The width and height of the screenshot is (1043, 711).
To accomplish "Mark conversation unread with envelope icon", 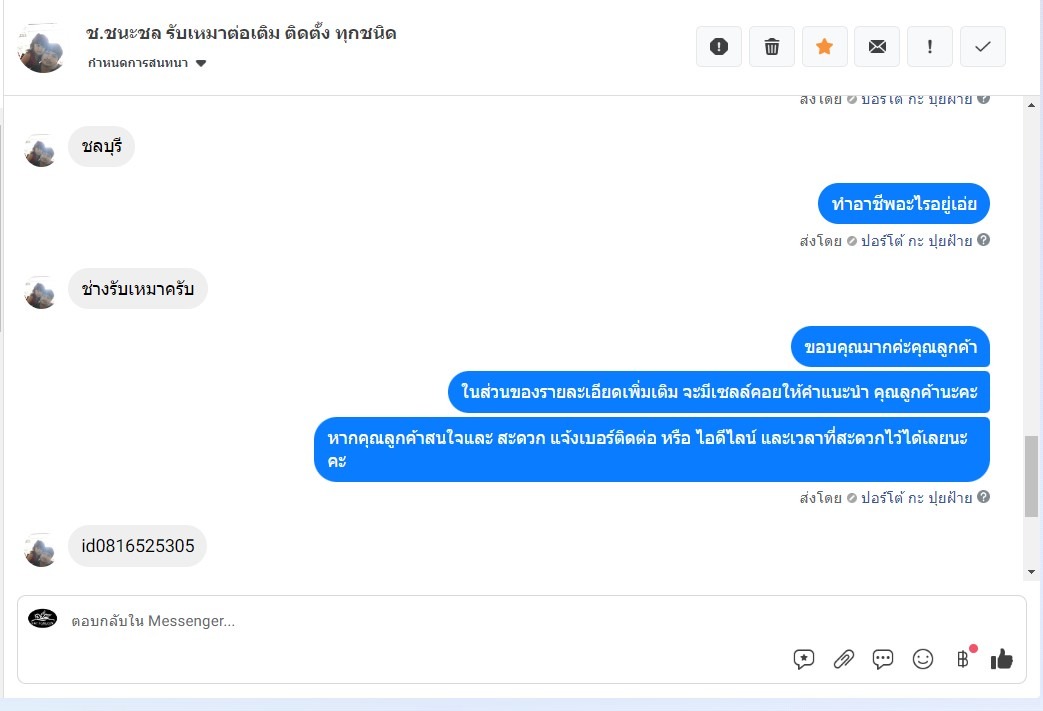I will coord(877,47).
